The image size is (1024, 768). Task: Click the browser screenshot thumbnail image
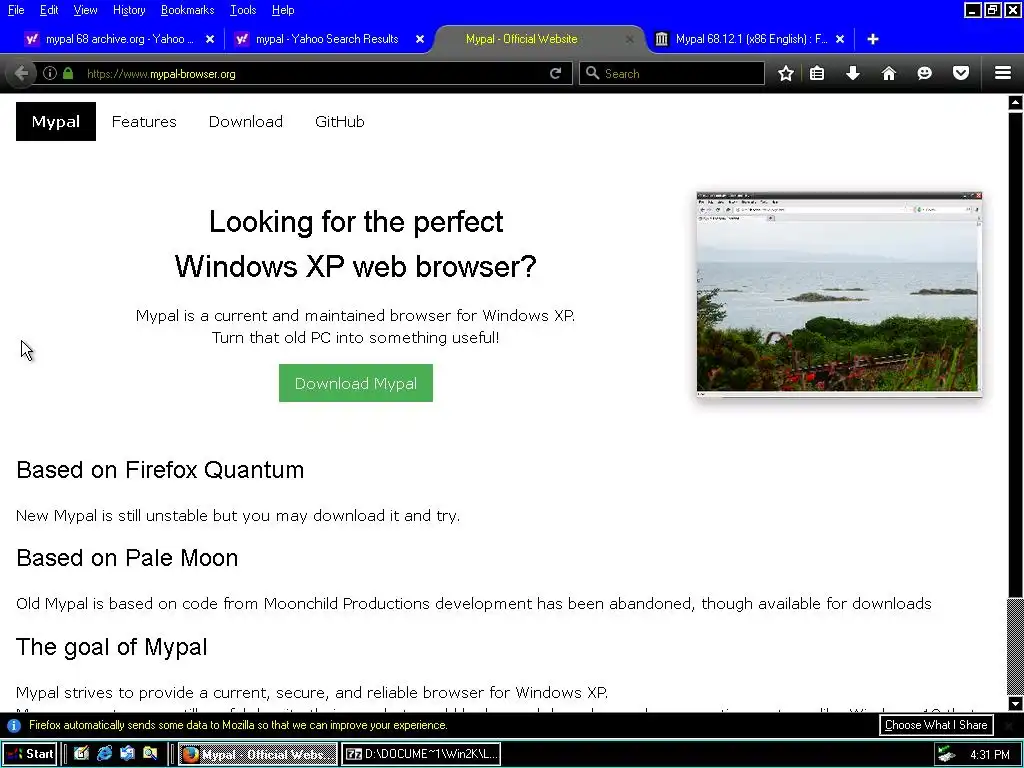pyautogui.click(x=839, y=293)
